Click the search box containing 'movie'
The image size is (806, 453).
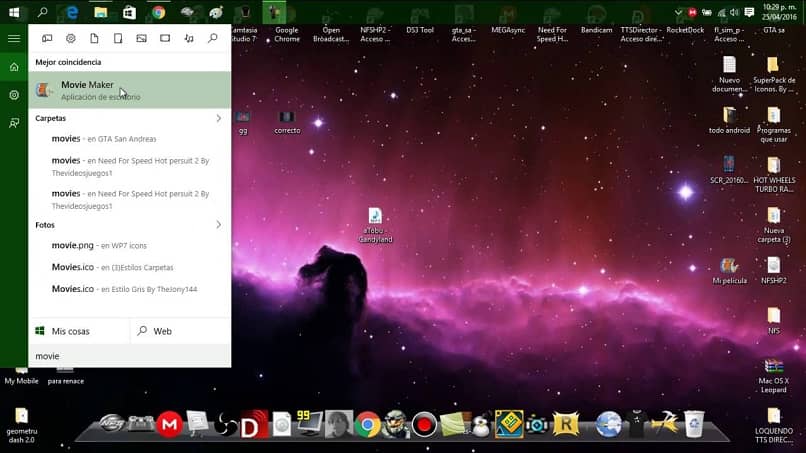point(130,356)
